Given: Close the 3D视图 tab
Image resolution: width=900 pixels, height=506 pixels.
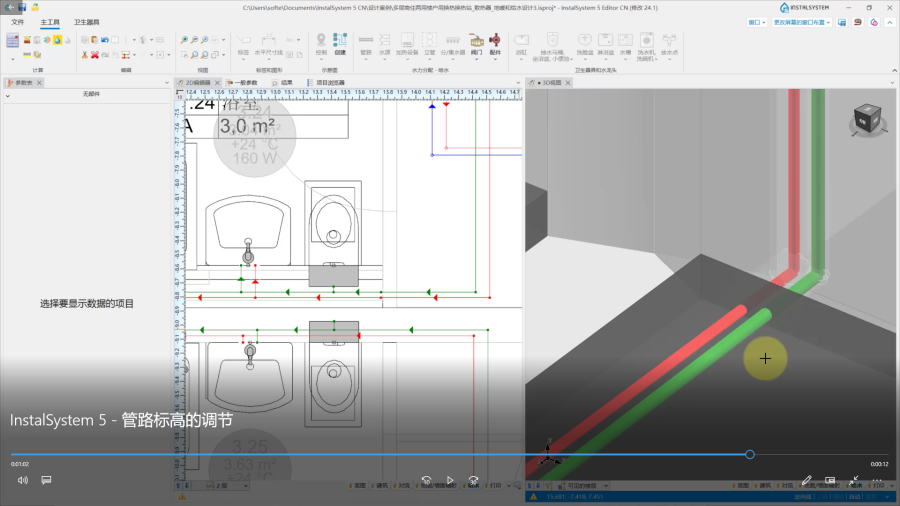Looking at the screenshot, I should click(x=568, y=83).
